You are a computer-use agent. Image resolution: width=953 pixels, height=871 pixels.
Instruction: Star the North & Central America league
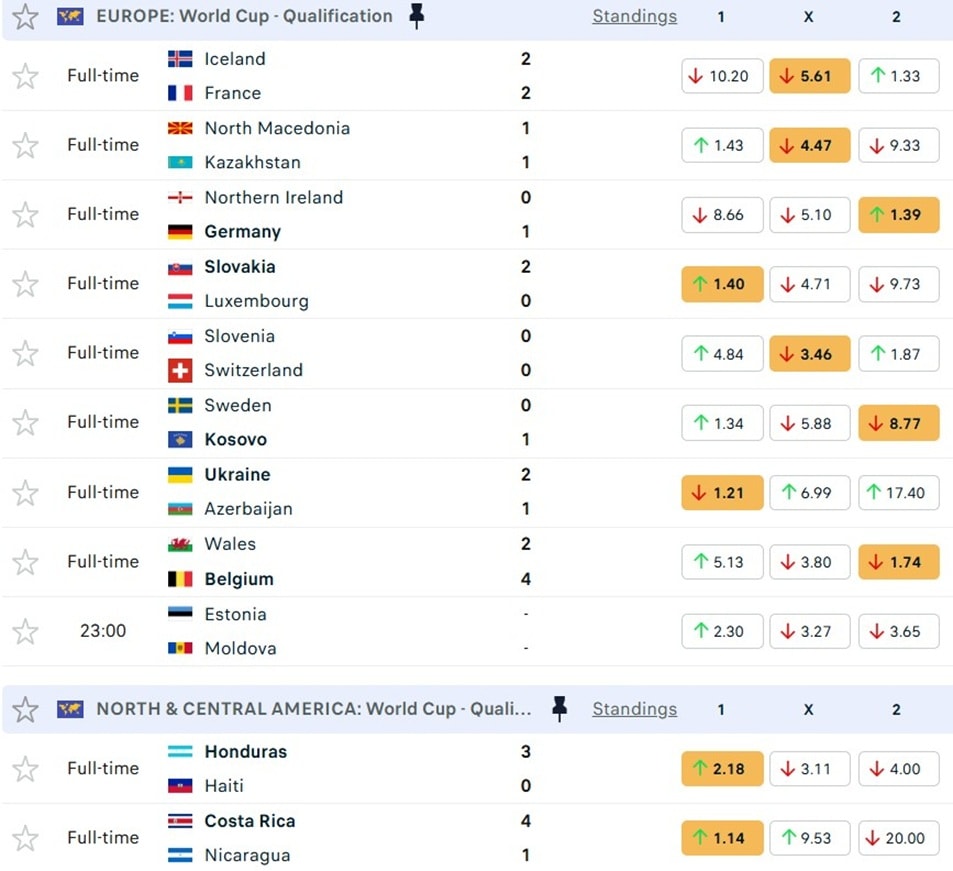25,709
